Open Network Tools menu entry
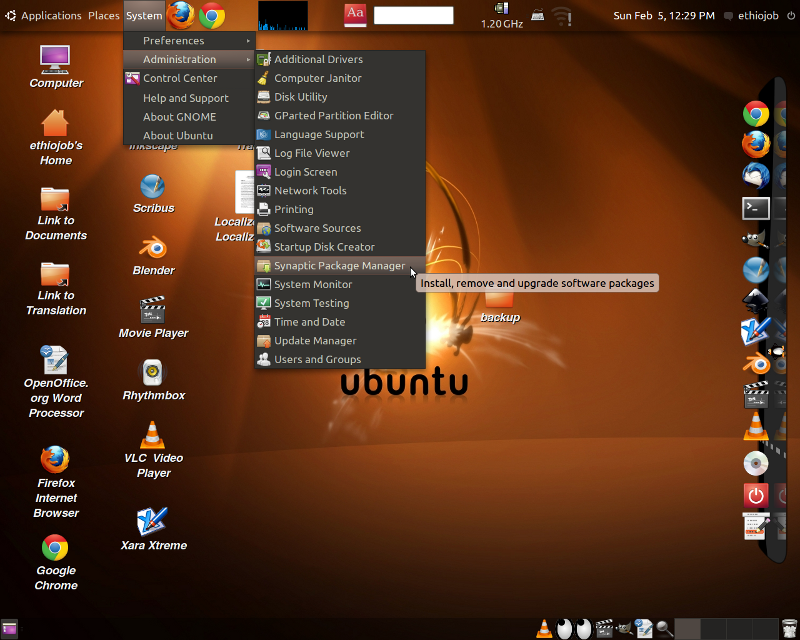 pos(340,191)
